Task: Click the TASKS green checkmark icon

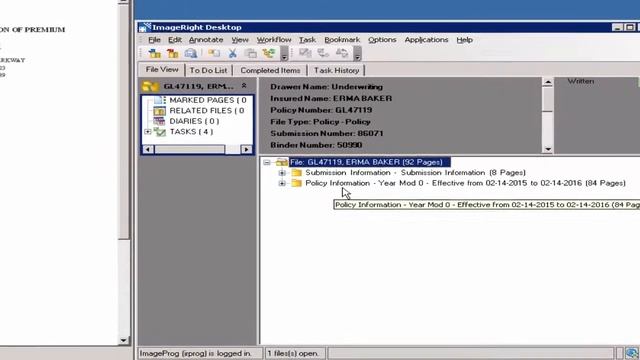Action: point(160,132)
